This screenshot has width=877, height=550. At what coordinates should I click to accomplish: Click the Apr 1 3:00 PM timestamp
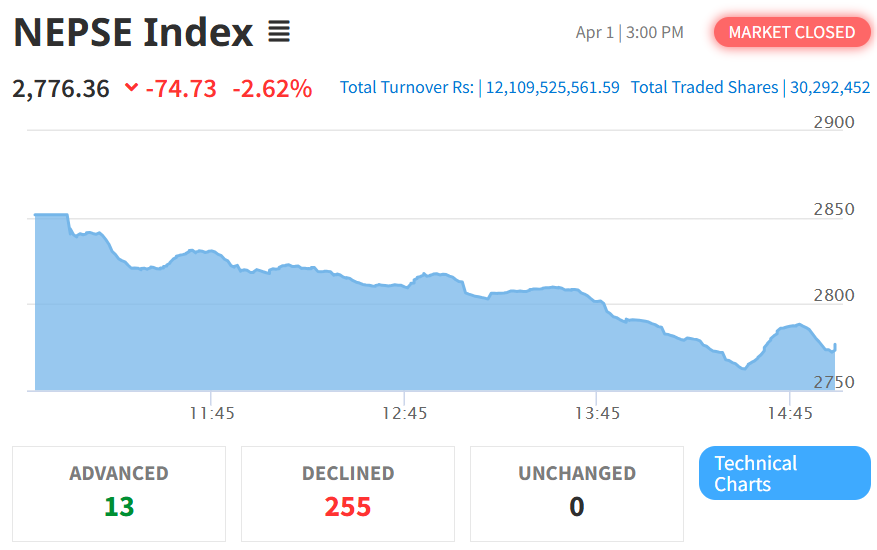click(629, 33)
